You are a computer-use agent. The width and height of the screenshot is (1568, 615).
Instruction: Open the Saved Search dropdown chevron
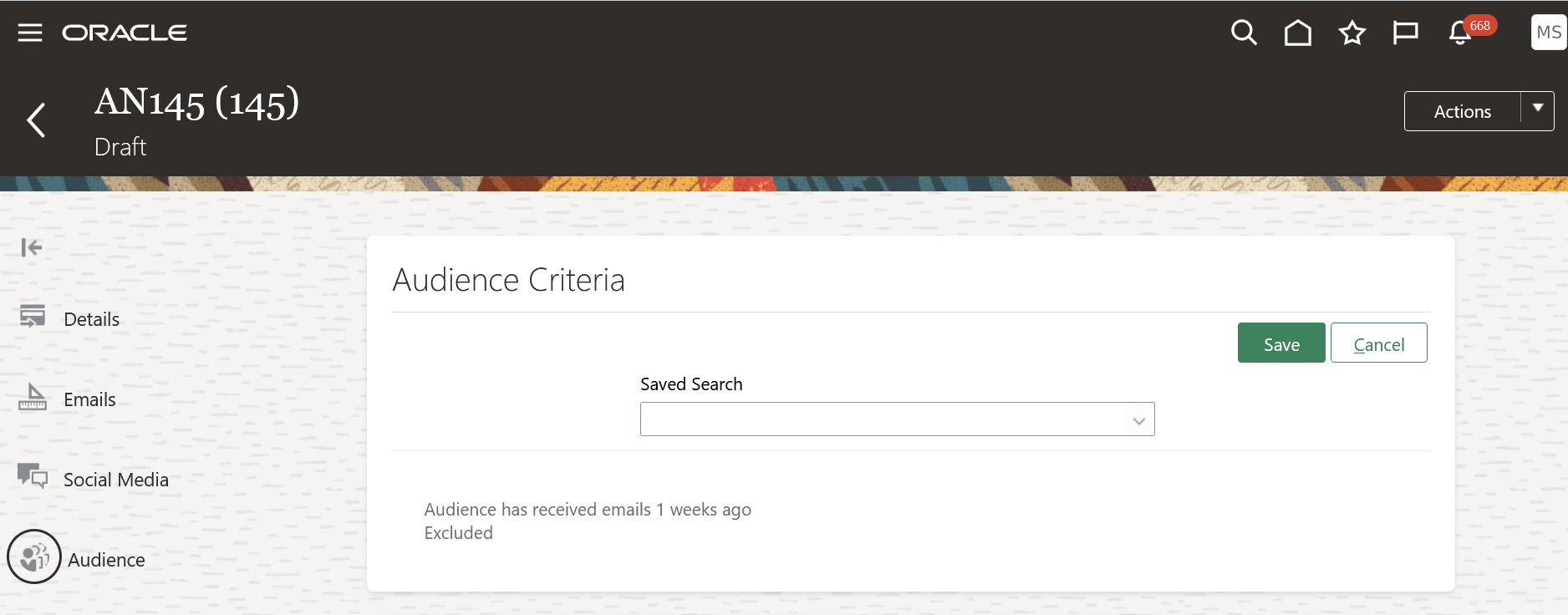(1138, 420)
